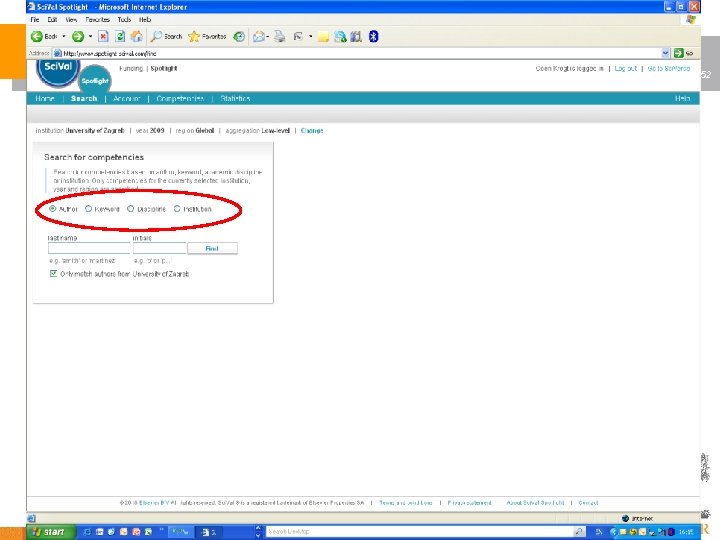Switch to the Competencies navigation tab

click(x=180, y=98)
